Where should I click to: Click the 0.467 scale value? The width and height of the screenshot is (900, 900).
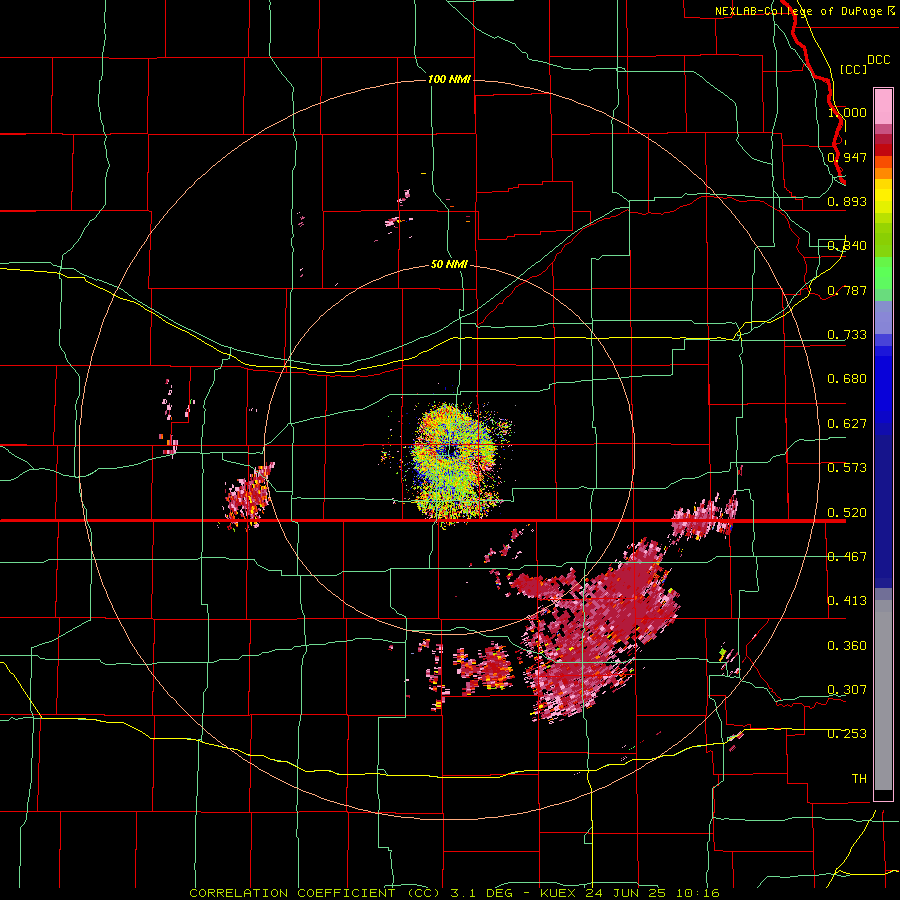coord(847,557)
